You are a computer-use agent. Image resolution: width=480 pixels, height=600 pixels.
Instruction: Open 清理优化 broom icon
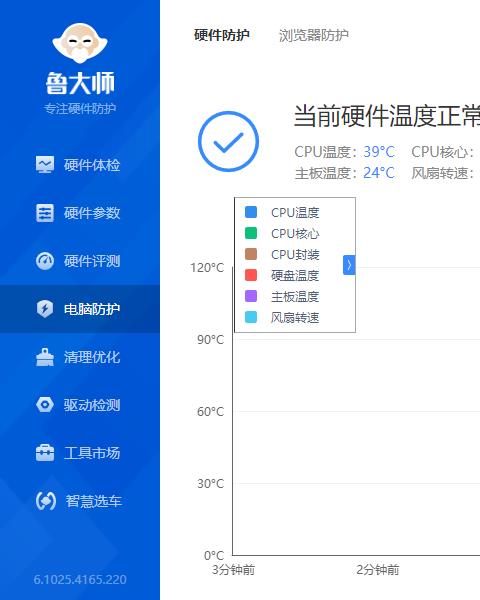(45, 357)
